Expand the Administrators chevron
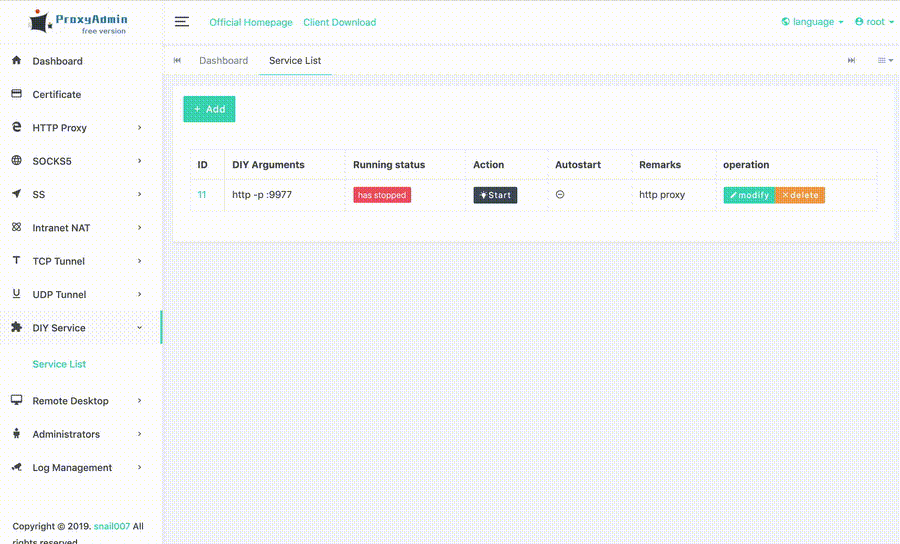The height and width of the screenshot is (544, 900). click(139, 434)
